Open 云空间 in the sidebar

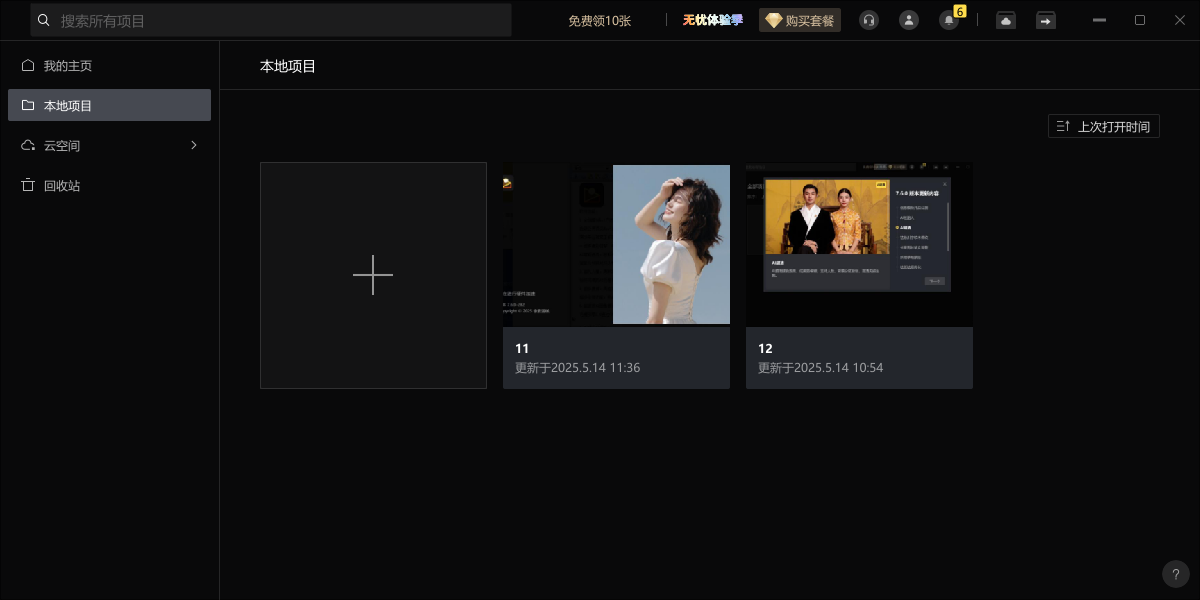(109, 145)
